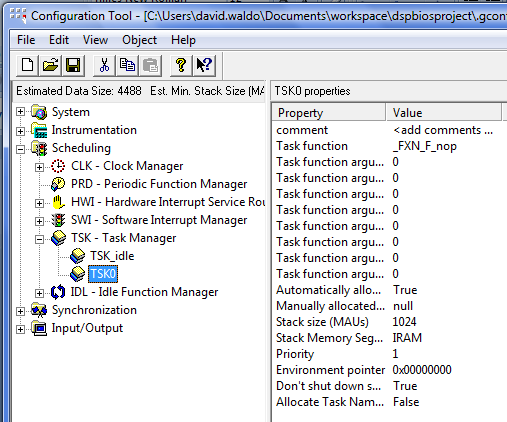Collapse the Scheduling tree node
Viewport: 507px width, 422px height.
coord(20,149)
